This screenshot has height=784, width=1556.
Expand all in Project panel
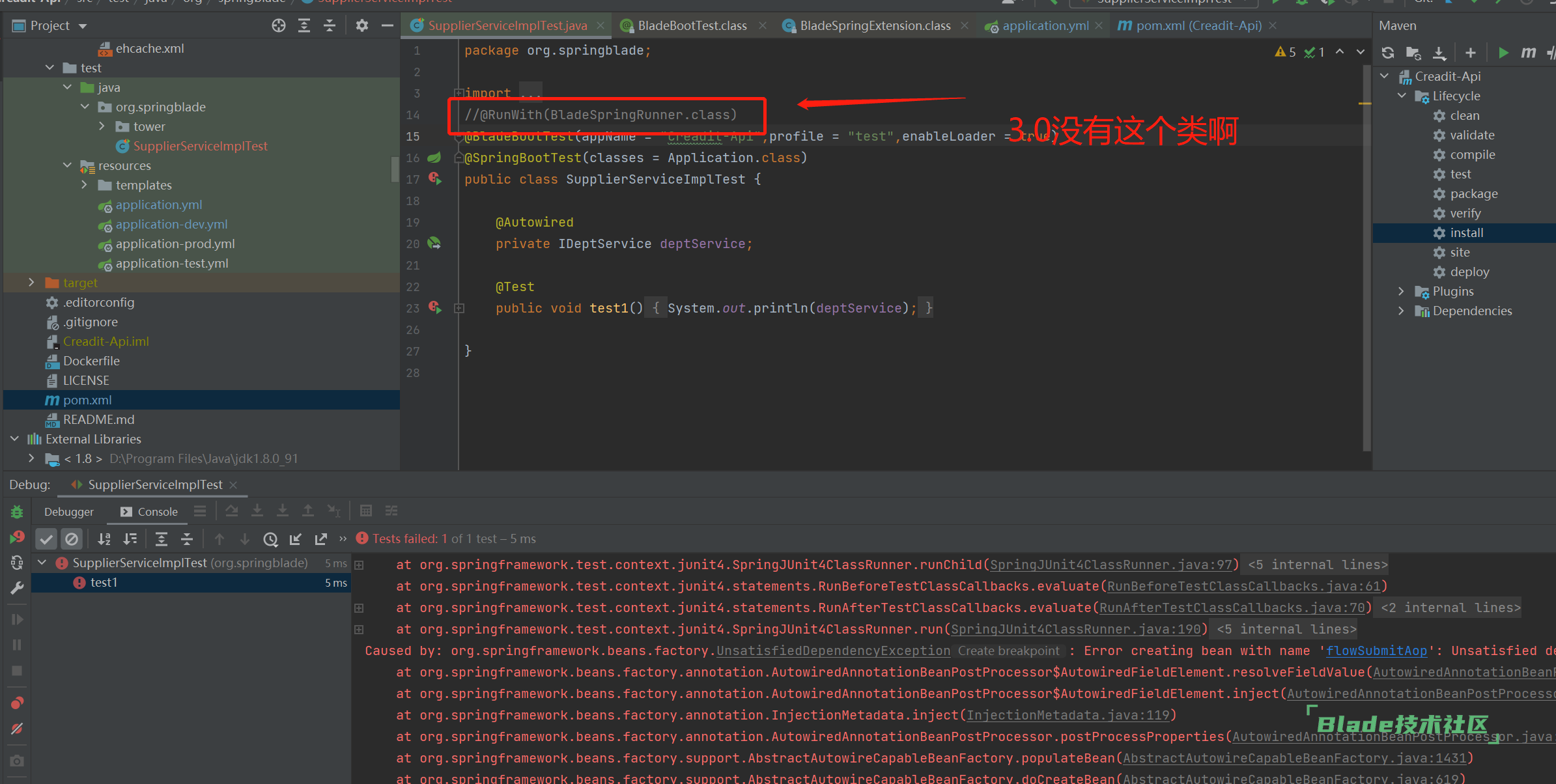point(304,25)
